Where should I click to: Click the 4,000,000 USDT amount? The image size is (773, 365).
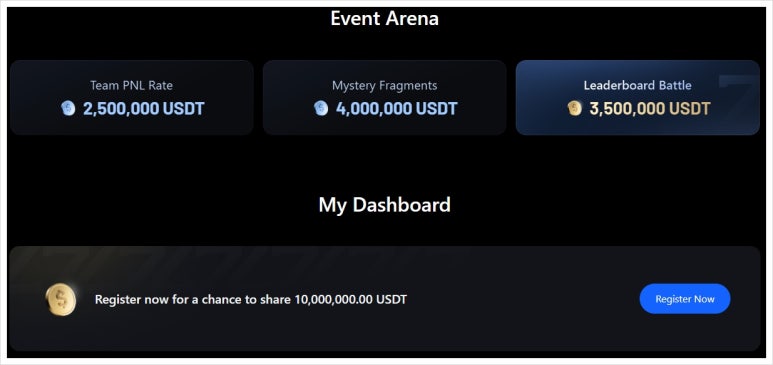[397, 109]
